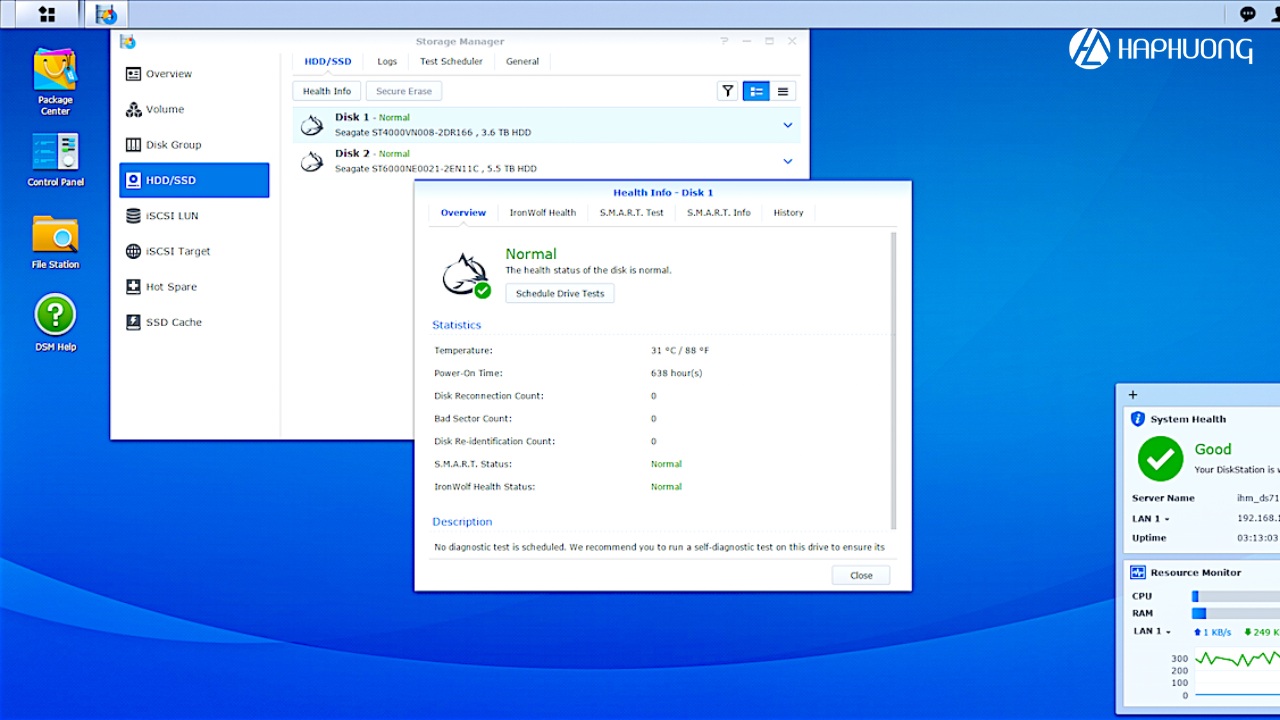
Task: Click the Storage Manager taskbar icon
Action: [x=106, y=14]
